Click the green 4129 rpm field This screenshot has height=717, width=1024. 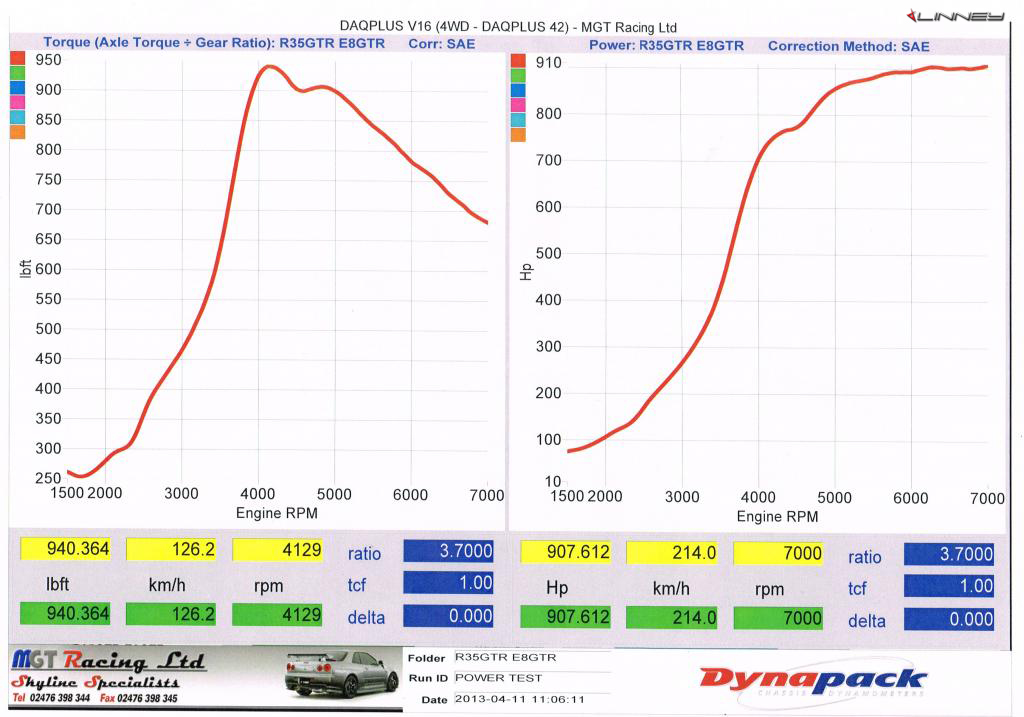coord(278,614)
